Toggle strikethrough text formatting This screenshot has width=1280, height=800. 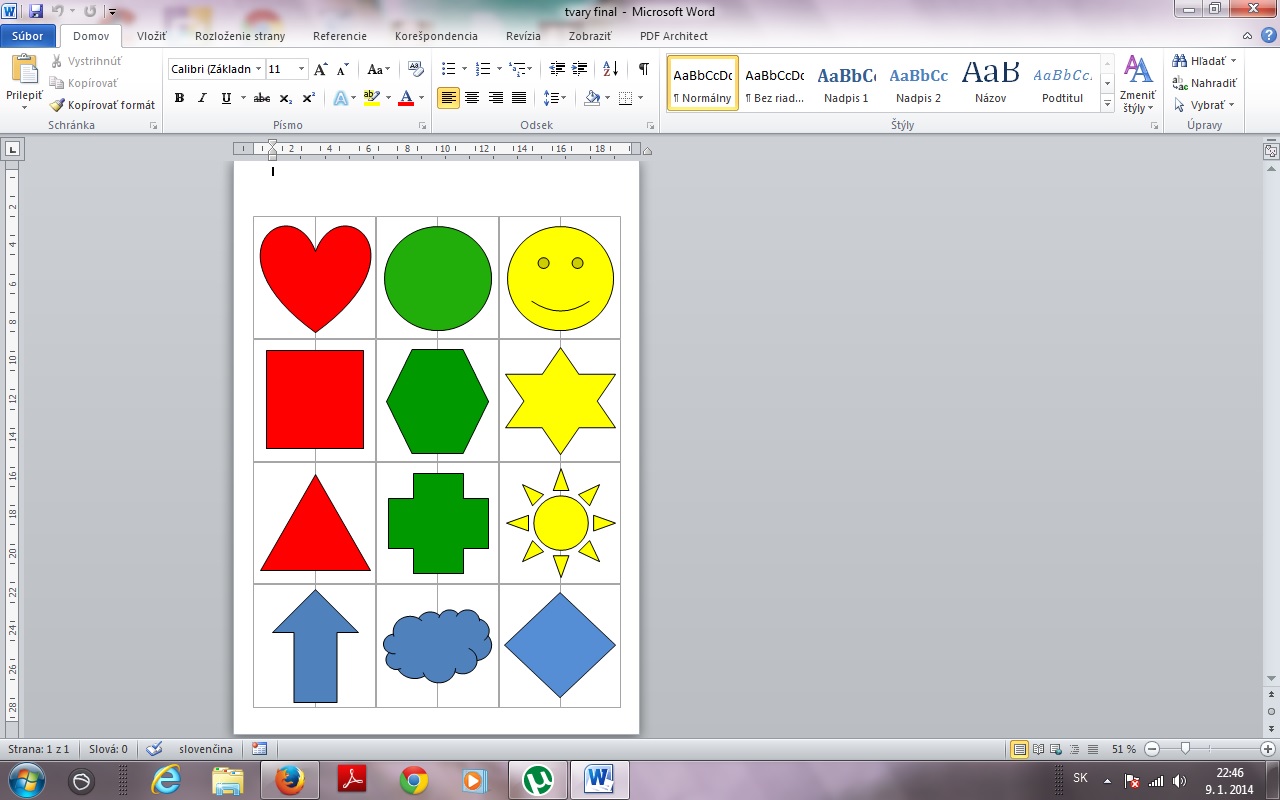coord(262,98)
